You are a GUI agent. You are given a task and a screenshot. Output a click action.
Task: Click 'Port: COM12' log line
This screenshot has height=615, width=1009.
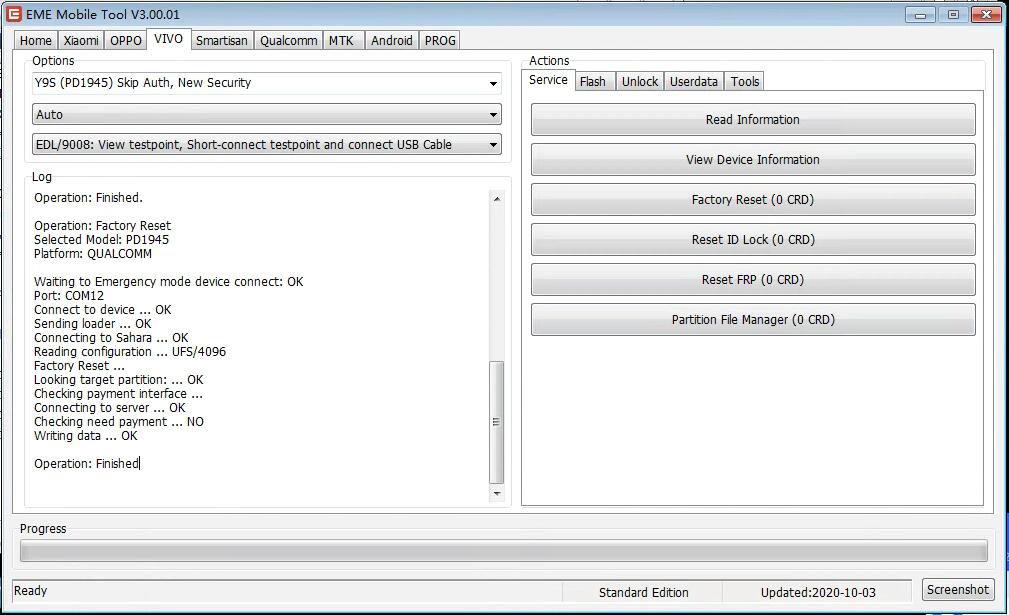[x=69, y=296]
